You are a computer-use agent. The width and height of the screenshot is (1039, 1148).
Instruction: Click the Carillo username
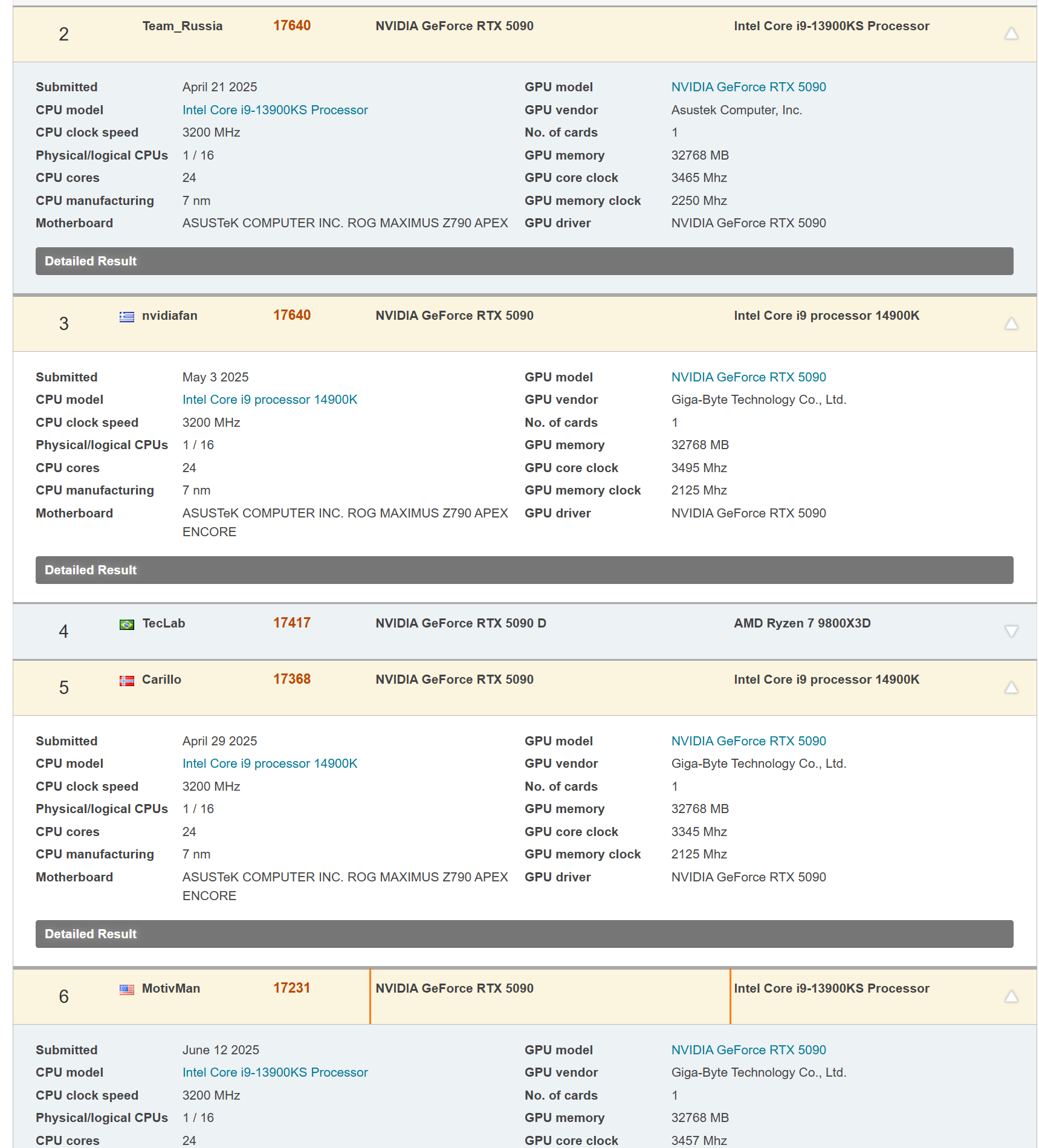161,679
